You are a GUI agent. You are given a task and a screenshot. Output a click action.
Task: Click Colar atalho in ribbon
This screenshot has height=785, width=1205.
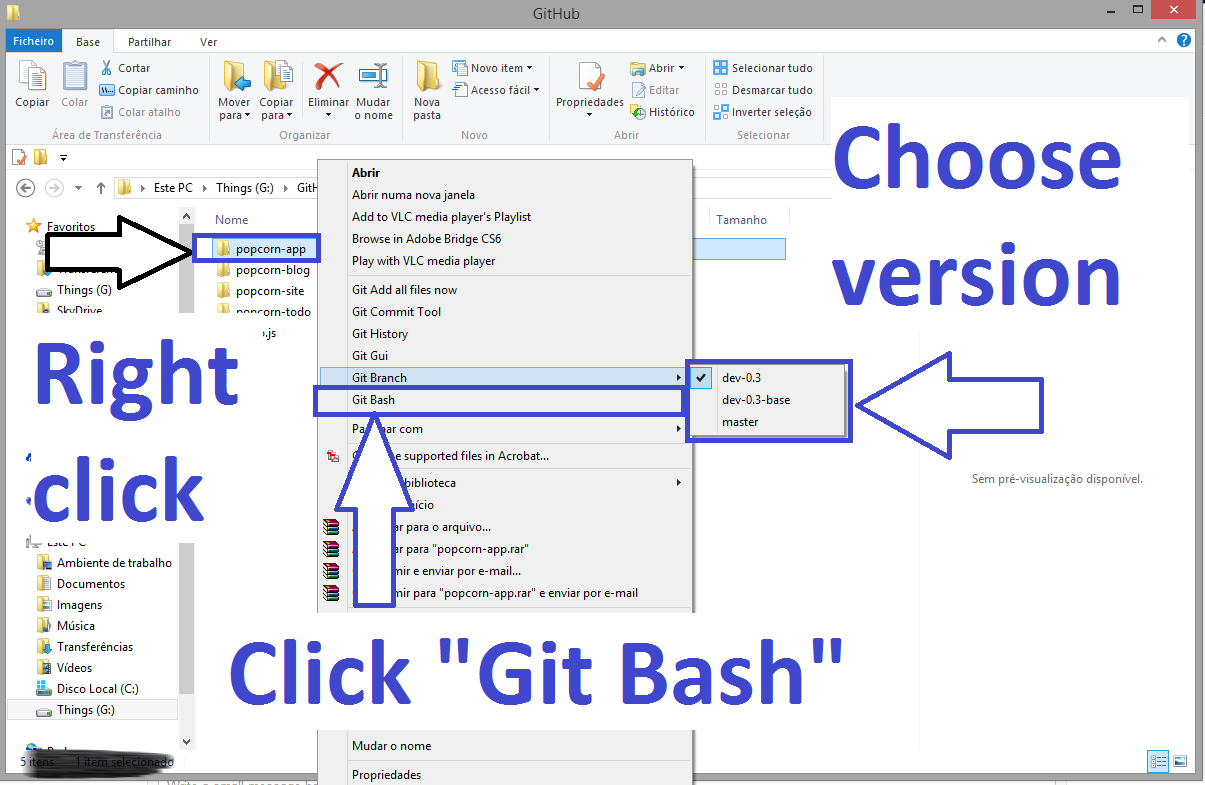tap(140, 112)
